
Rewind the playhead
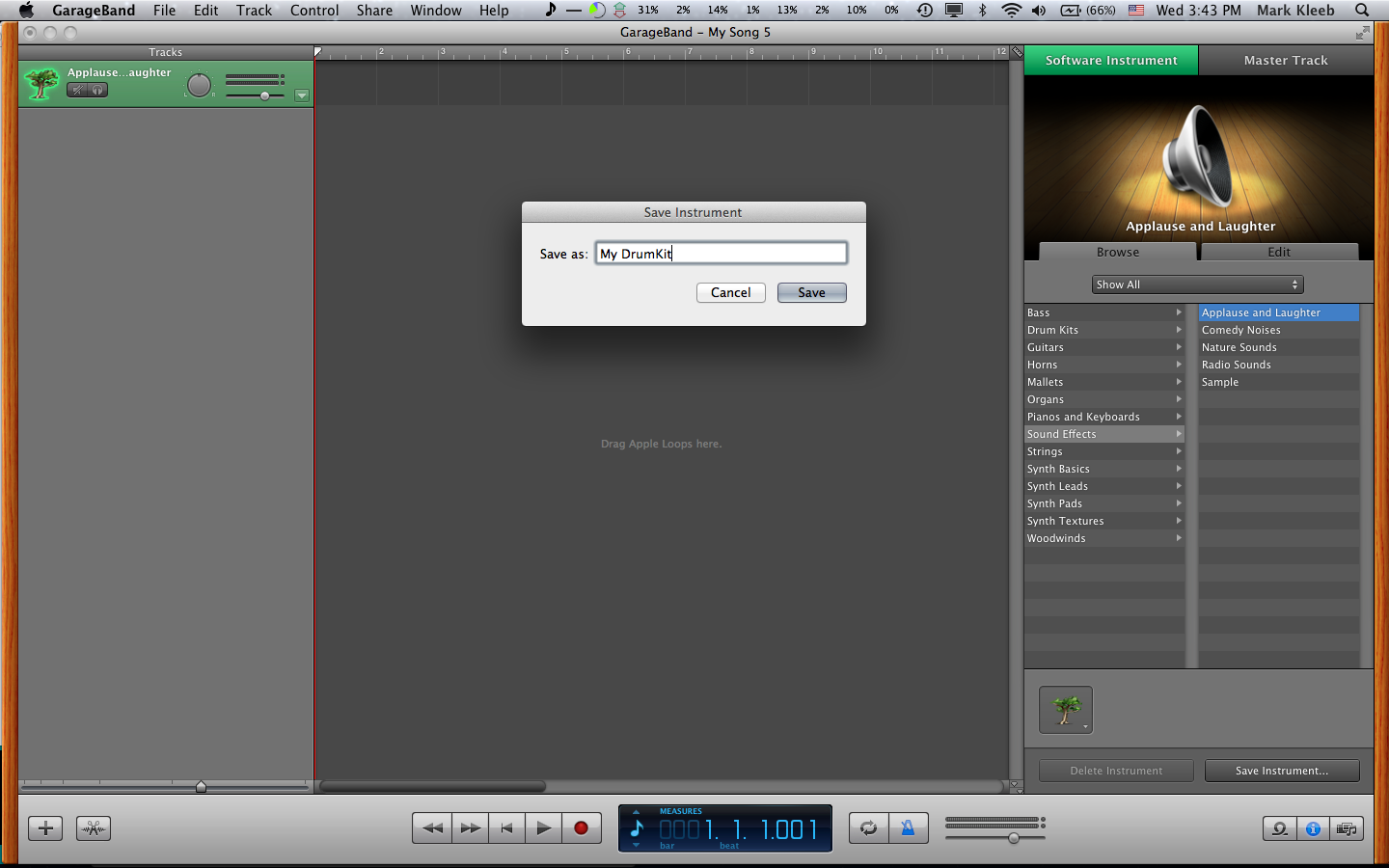pos(432,827)
